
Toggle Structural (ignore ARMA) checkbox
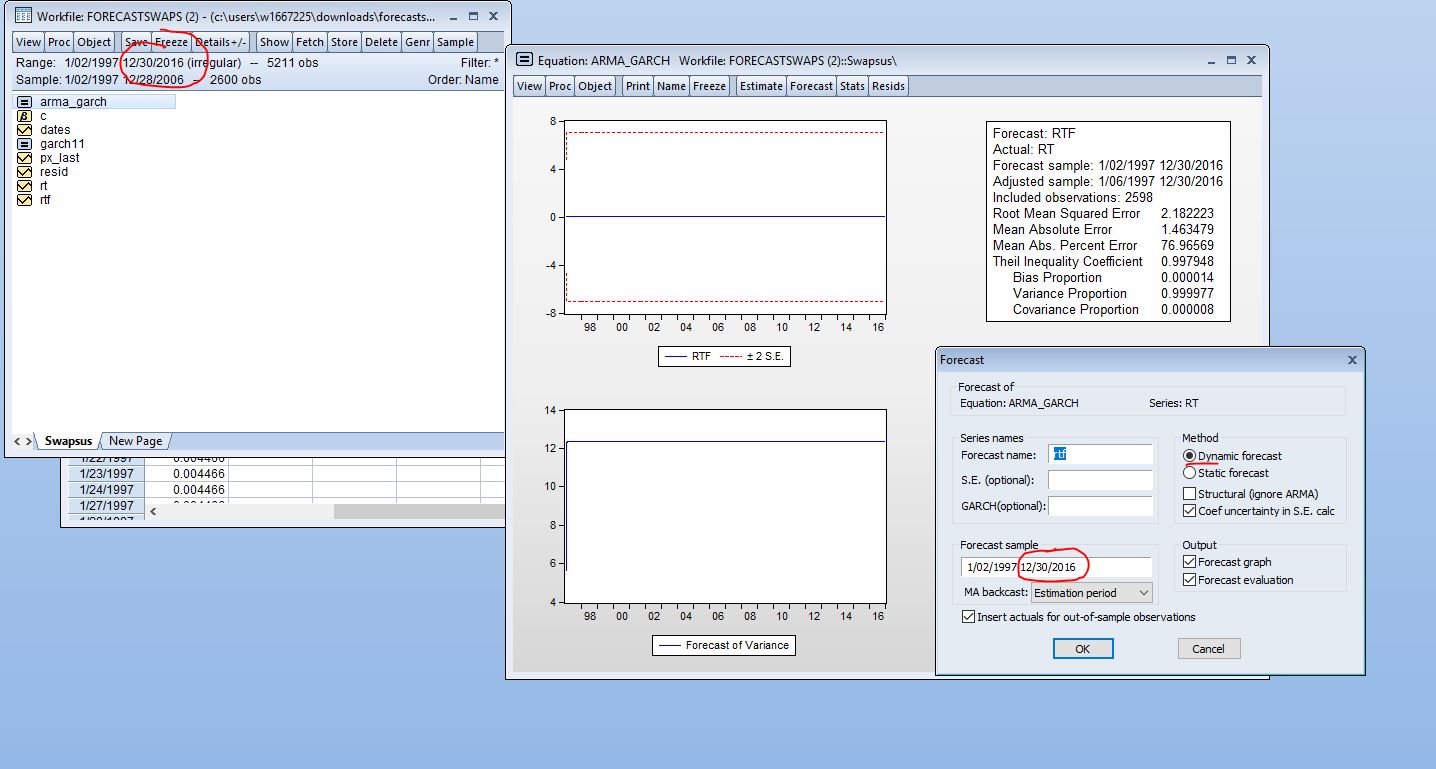[x=1189, y=494]
